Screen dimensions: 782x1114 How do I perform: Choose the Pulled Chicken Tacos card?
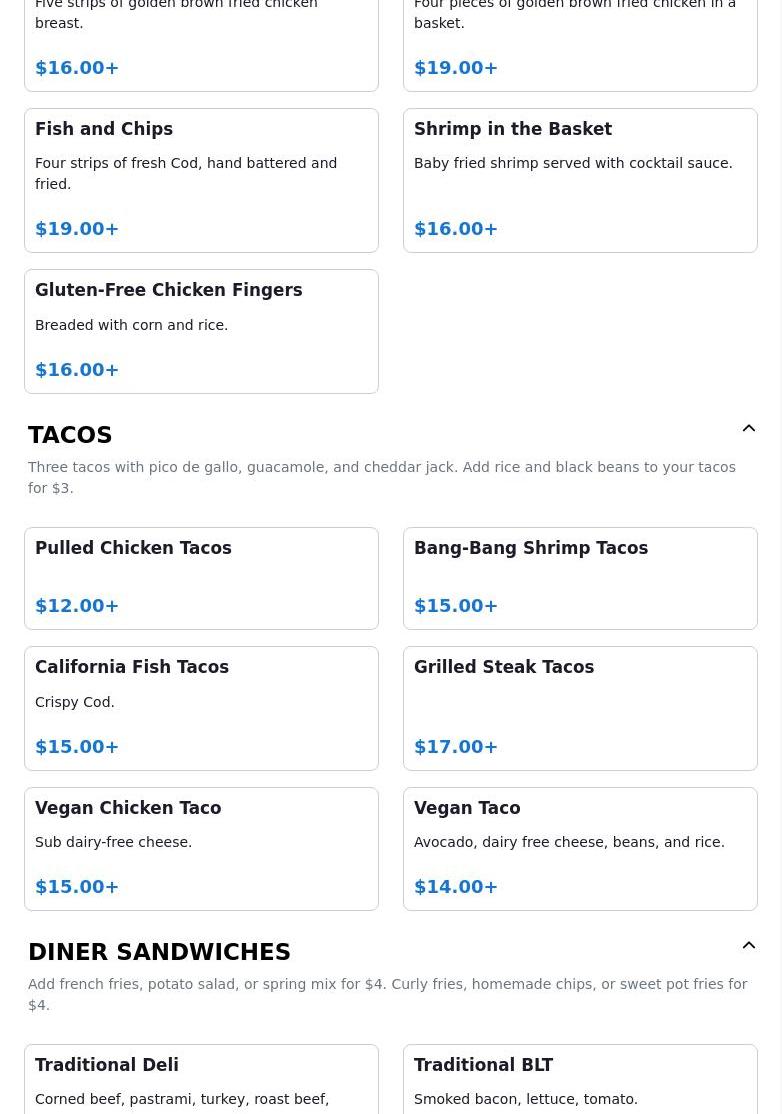pyautogui.click(x=201, y=578)
